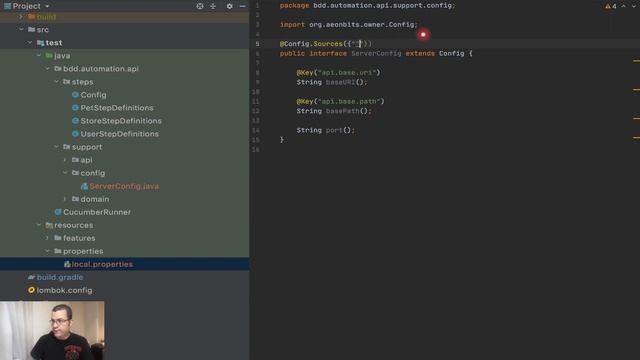Click the java folder icon
This screenshot has height=360, width=640.
point(49,56)
